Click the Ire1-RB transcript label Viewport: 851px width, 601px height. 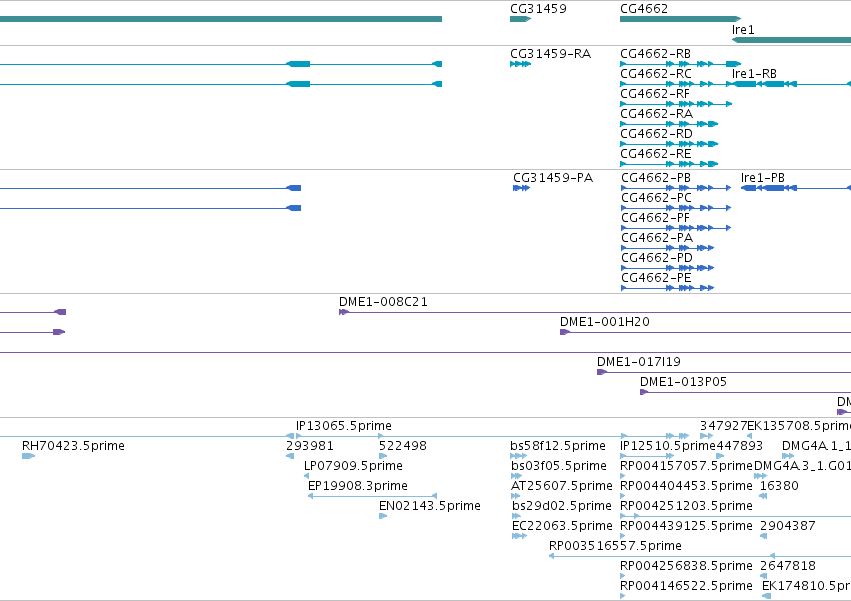point(754,74)
